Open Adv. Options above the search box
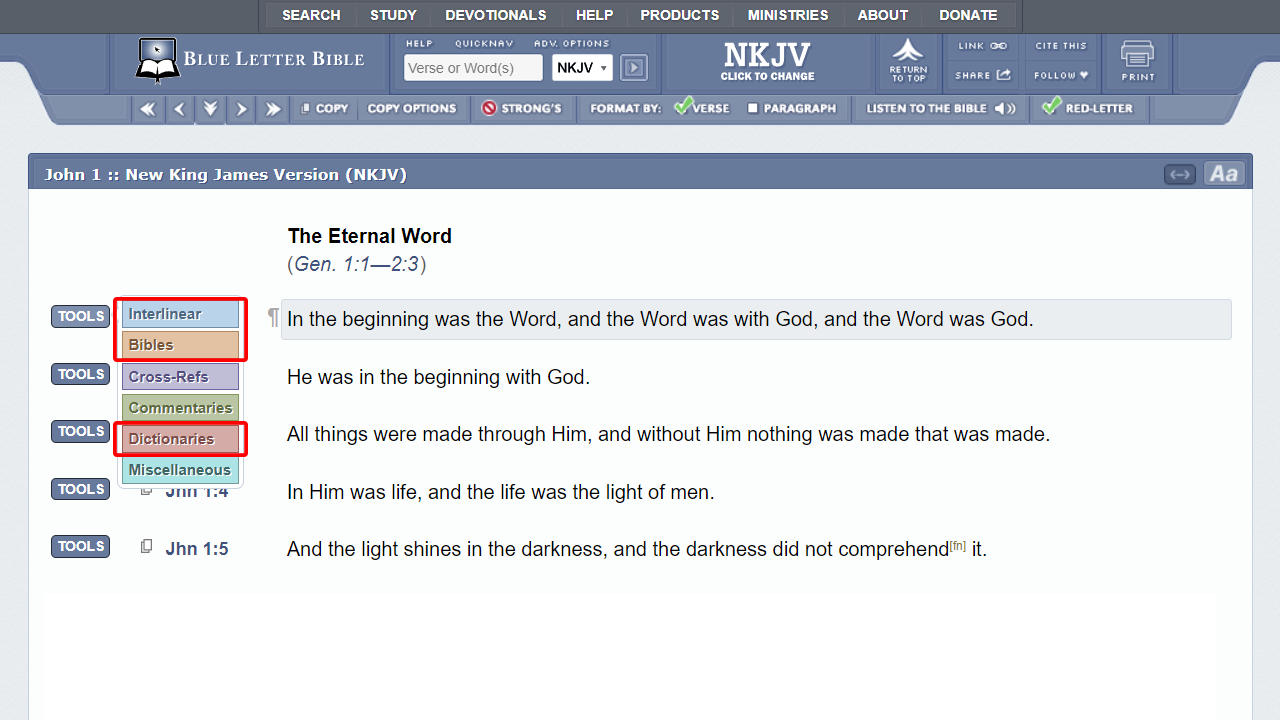This screenshot has width=1280, height=720. coord(571,44)
